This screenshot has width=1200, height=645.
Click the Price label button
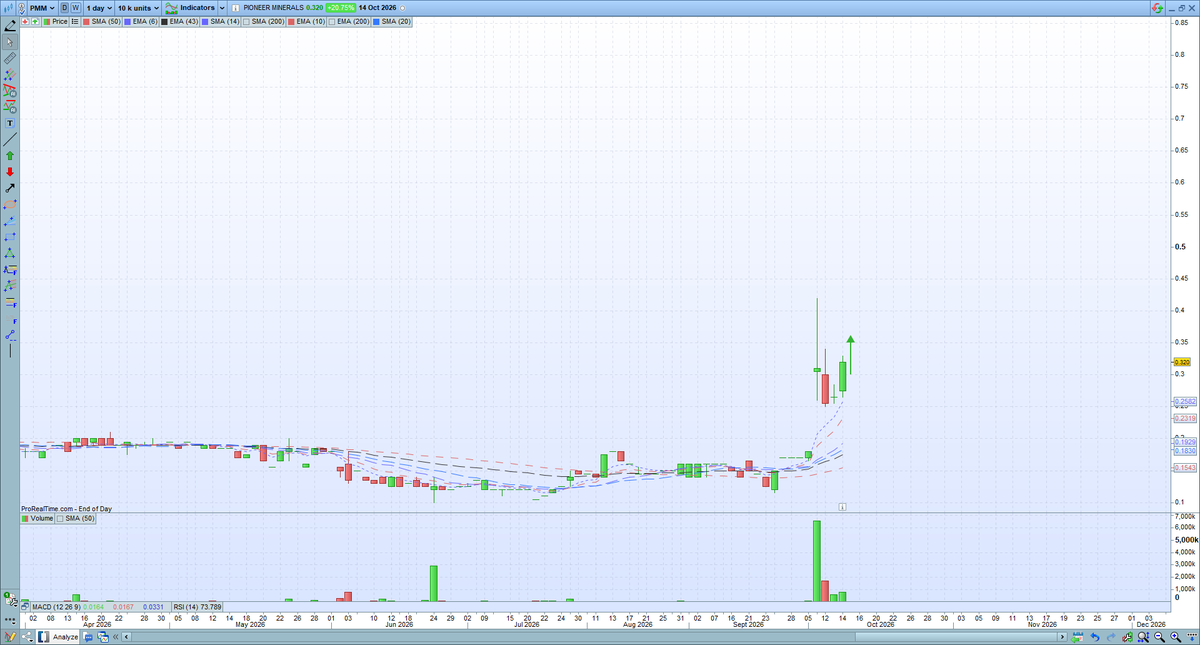click(x=54, y=21)
